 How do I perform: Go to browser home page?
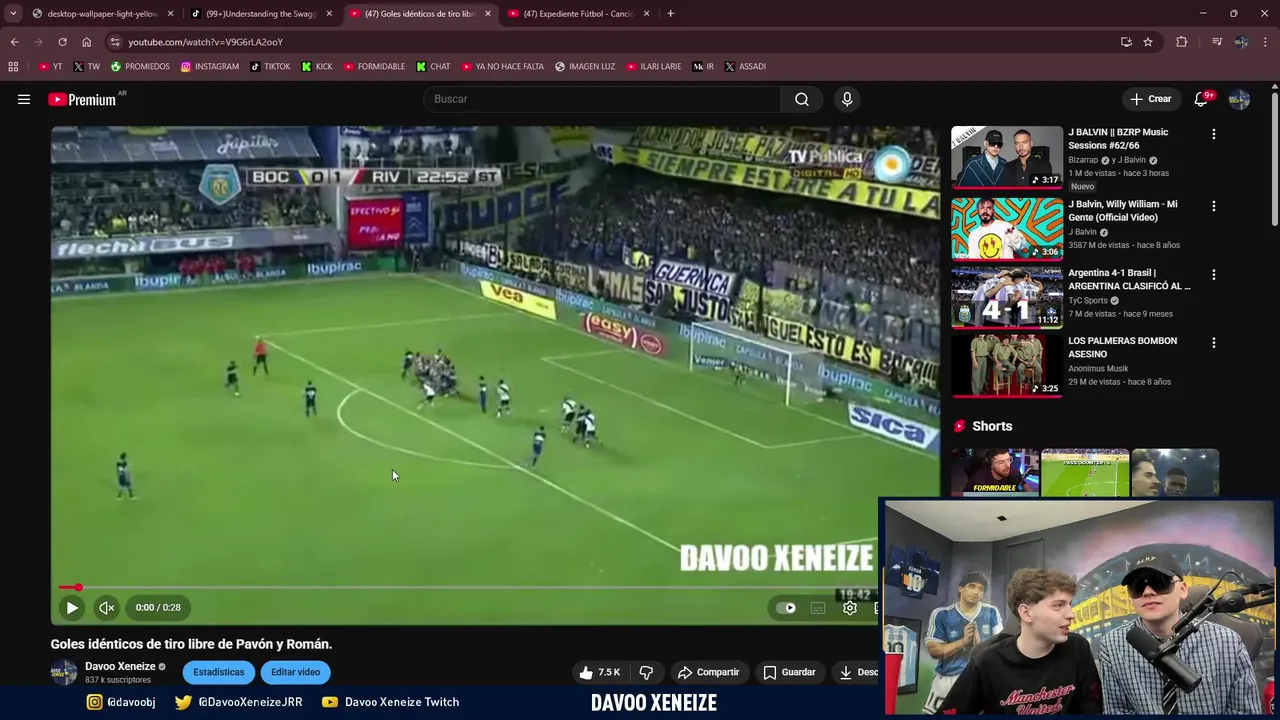click(86, 42)
